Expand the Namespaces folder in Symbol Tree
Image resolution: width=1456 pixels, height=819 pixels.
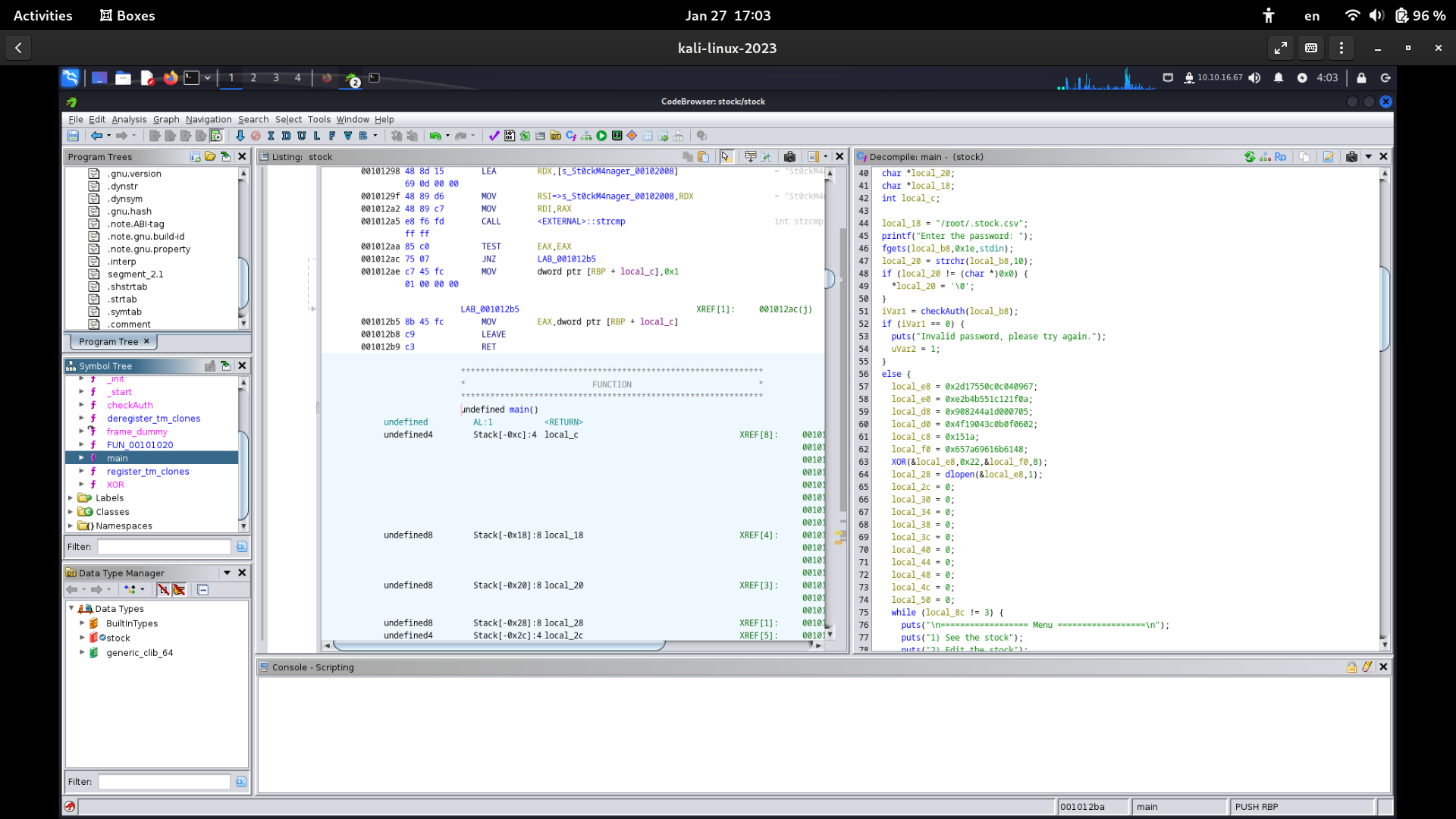coord(71,526)
